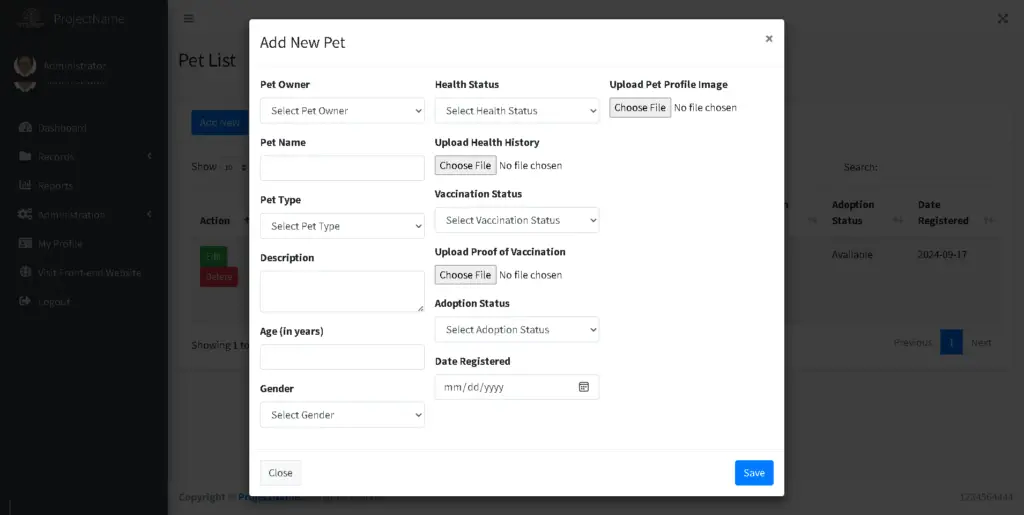1024x515 pixels.
Task: Open the Select Adoption Status dropdown
Action: [517, 330]
